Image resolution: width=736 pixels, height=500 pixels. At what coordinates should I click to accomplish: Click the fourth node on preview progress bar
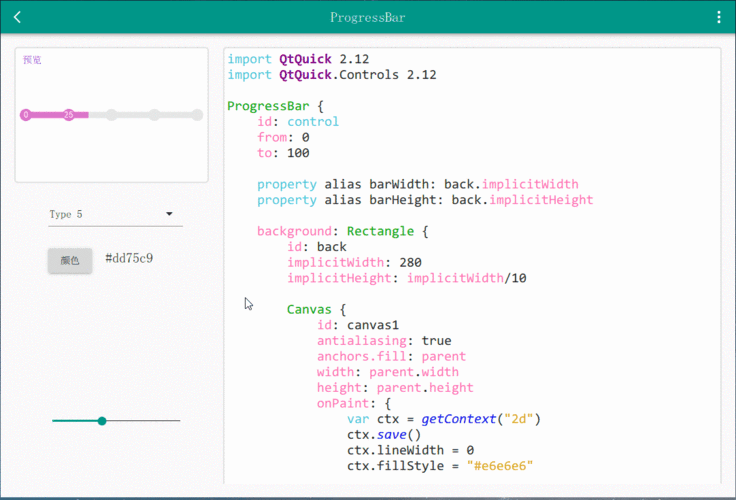[154, 115]
